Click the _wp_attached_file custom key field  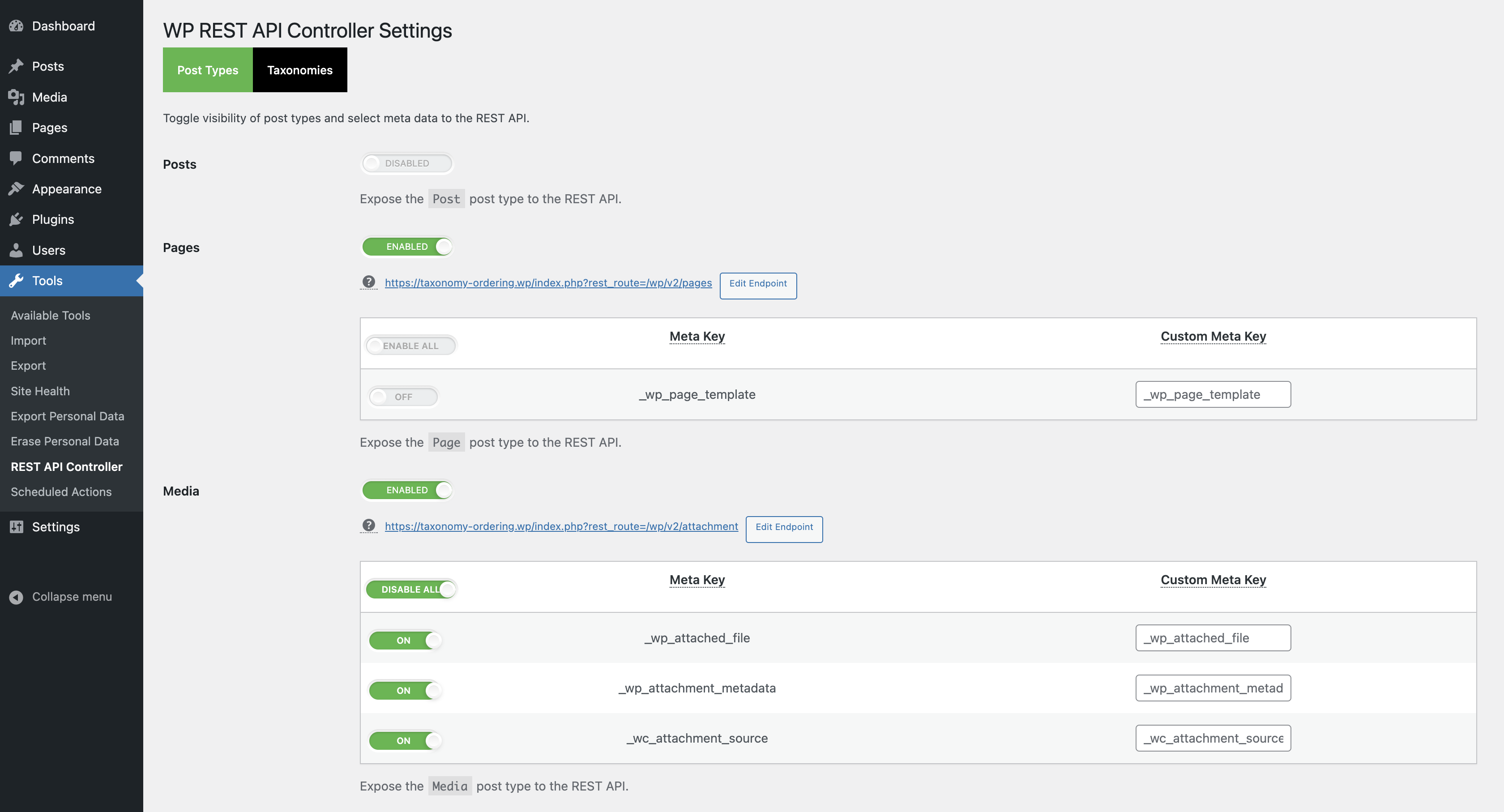click(1213, 637)
